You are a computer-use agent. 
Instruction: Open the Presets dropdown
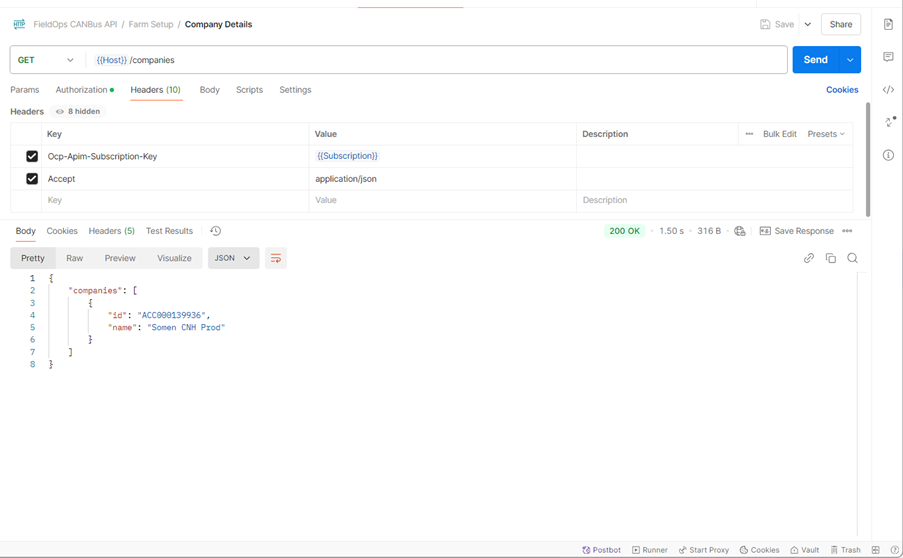(826, 134)
